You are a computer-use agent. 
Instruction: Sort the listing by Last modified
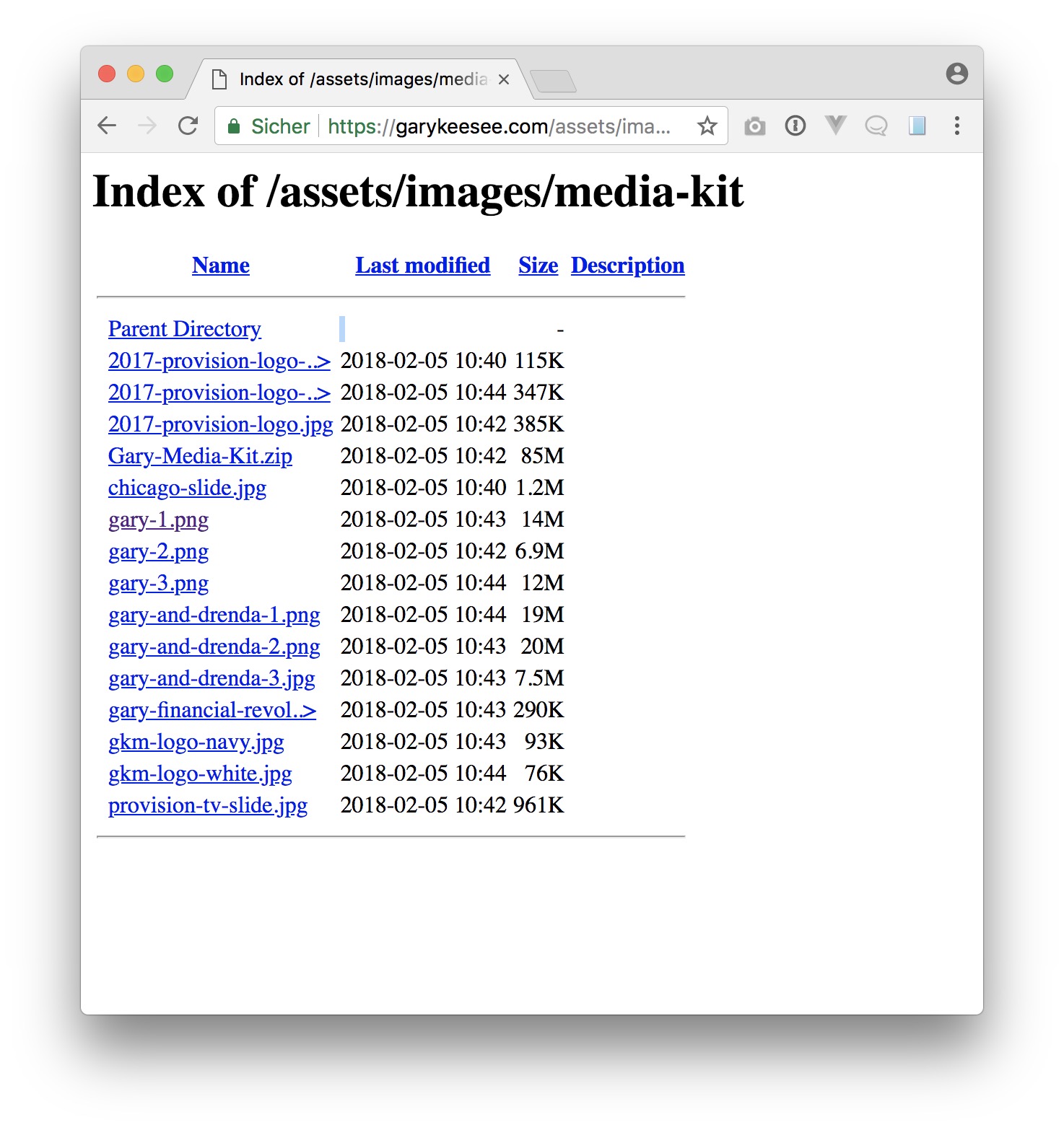point(423,266)
